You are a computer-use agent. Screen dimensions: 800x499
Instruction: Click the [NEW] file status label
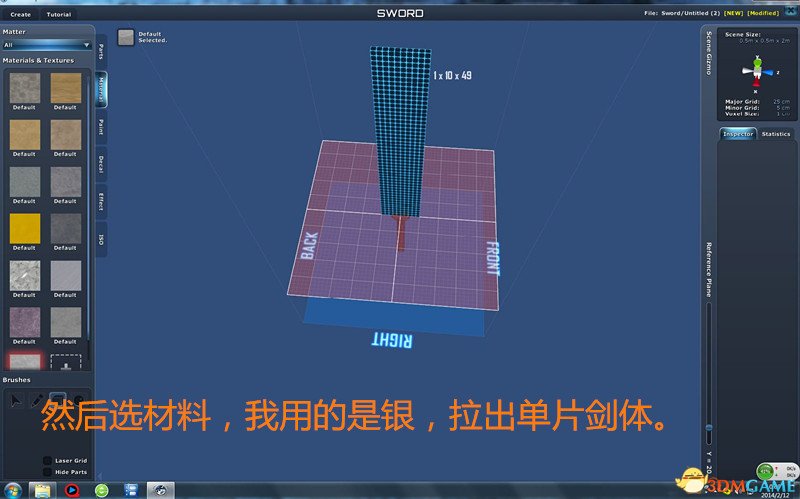pos(734,13)
